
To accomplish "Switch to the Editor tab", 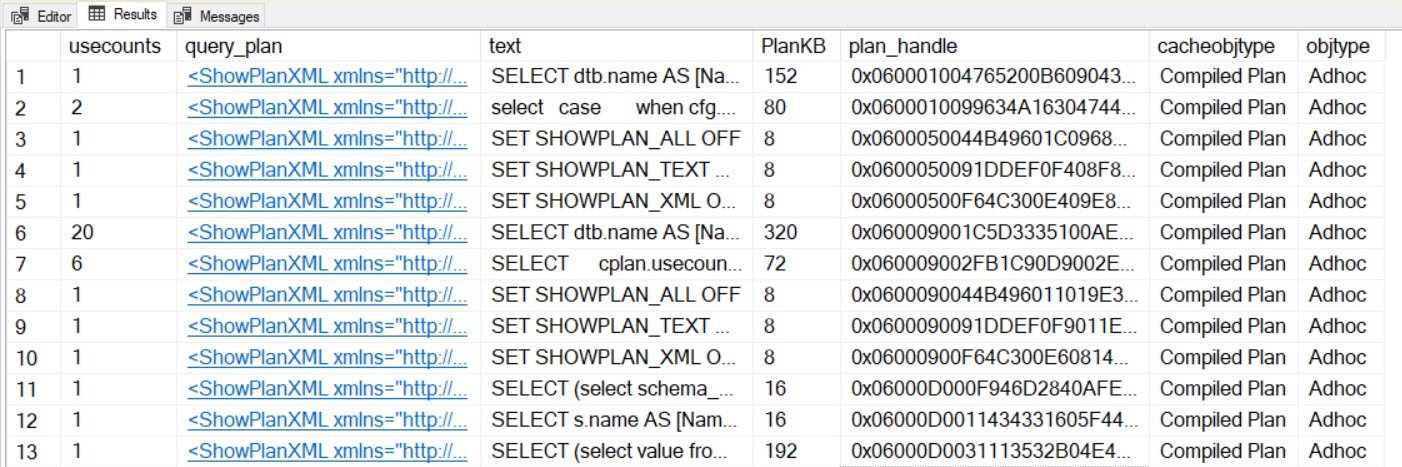I will pyautogui.click(x=41, y=16).
